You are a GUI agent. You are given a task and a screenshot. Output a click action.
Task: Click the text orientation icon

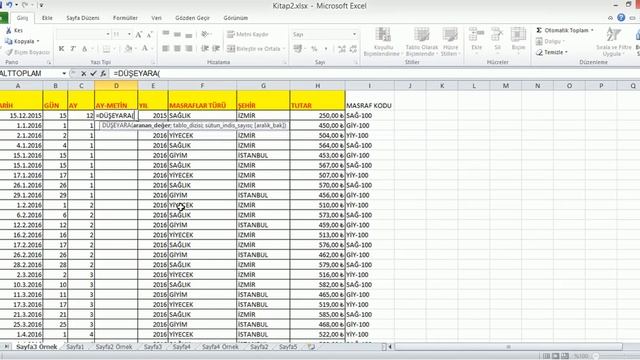(x=205, y=34)
